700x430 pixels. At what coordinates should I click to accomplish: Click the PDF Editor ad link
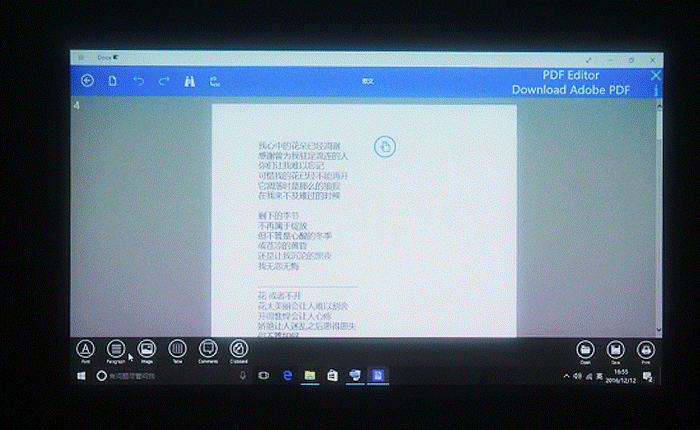571,82
